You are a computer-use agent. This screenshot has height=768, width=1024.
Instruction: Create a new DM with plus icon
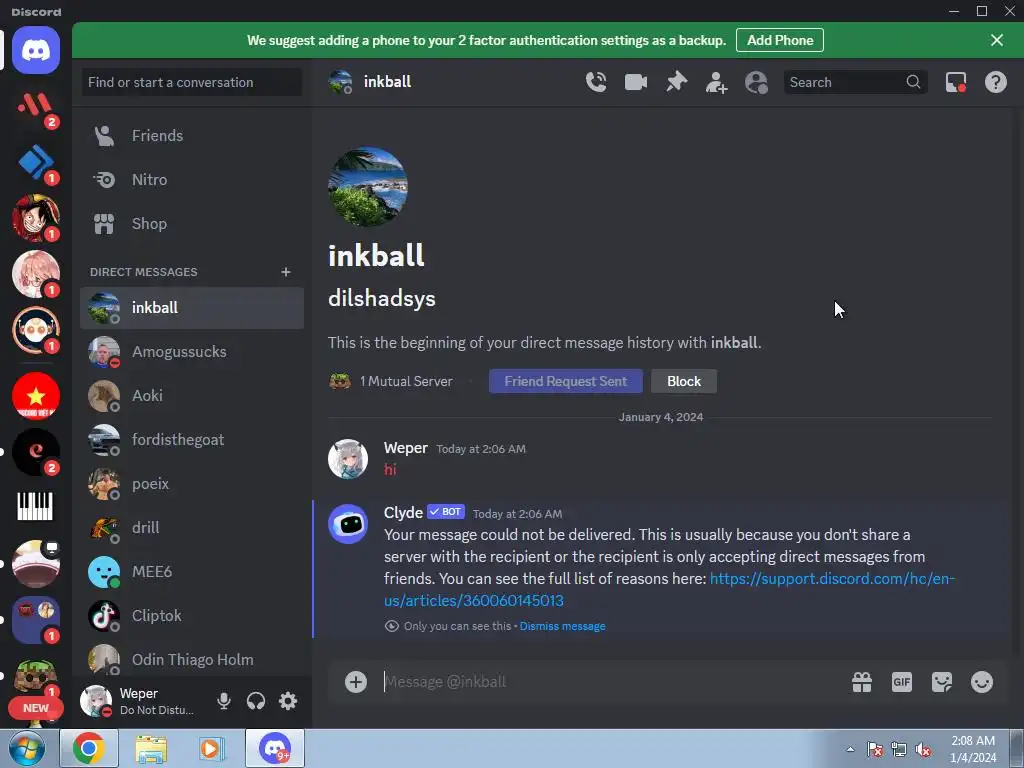(x=285, y=272)
